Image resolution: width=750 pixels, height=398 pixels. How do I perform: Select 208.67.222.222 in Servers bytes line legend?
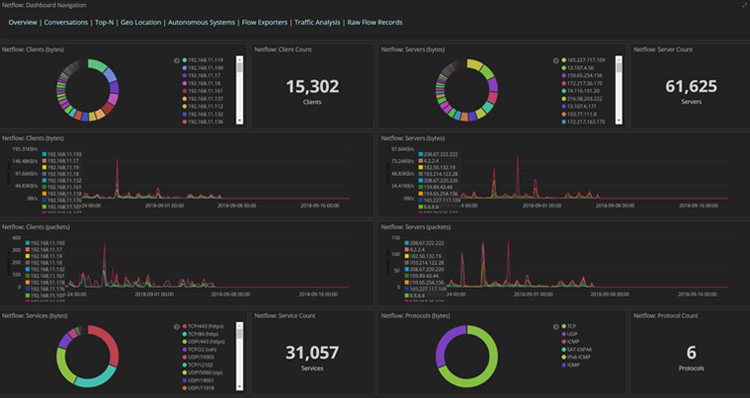click(438, 155)
